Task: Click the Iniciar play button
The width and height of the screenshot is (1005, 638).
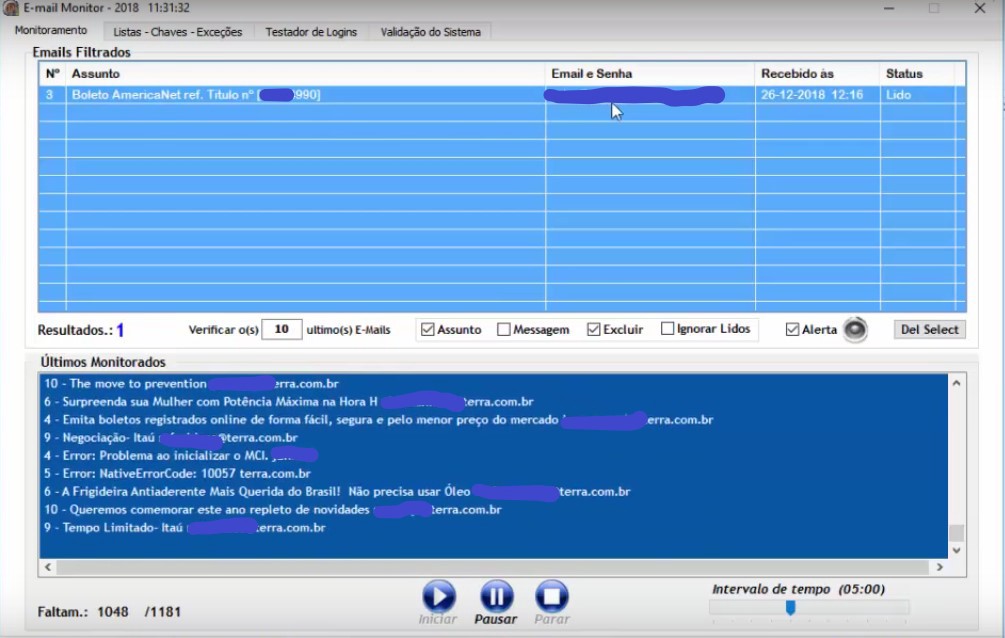Action: pyautogui.click(x=438, y=597)
